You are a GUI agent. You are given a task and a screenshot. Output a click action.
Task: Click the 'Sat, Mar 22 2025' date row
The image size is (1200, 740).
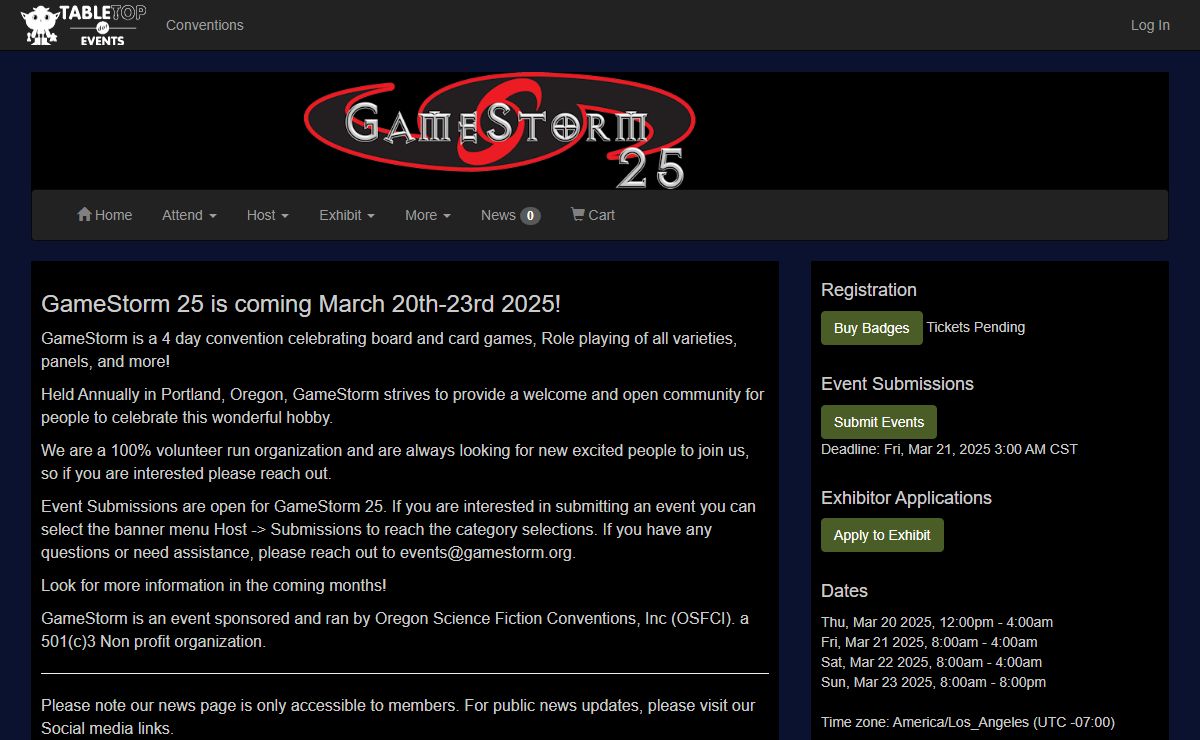pos(931,662)
